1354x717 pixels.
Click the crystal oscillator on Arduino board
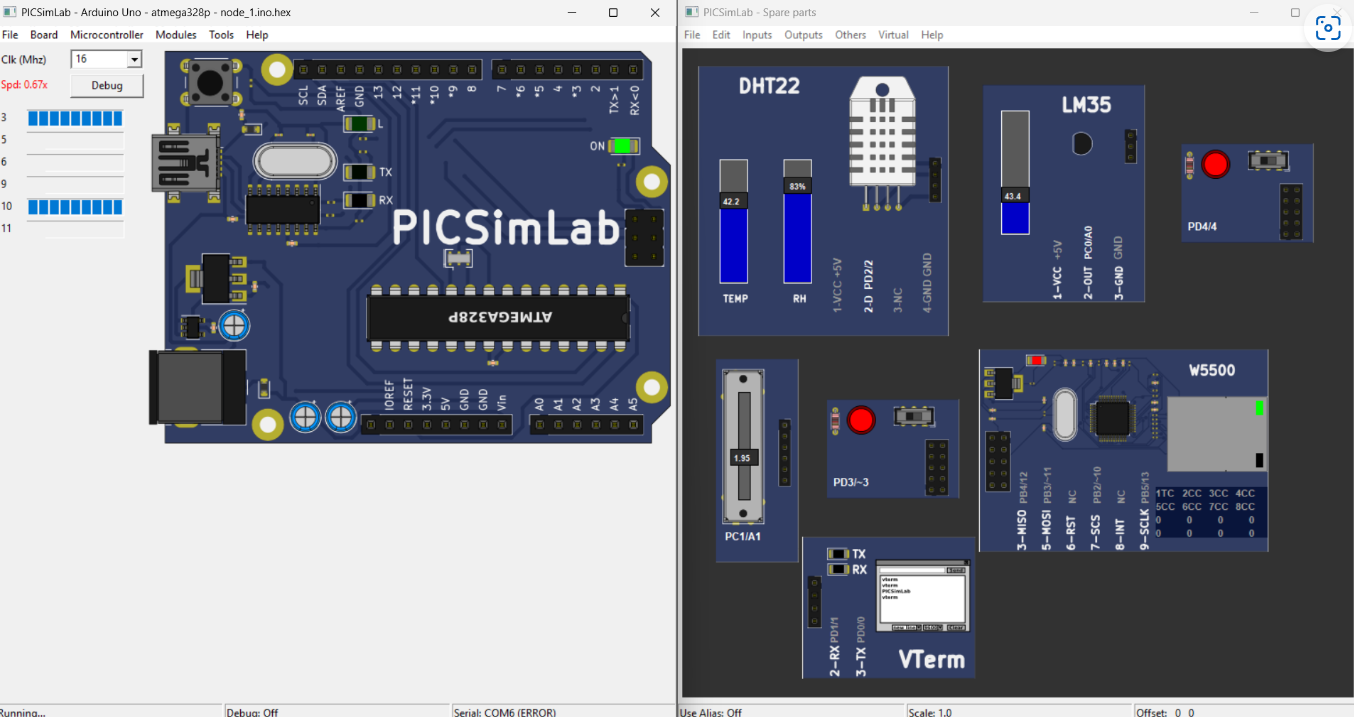click(x=295, y=161)
